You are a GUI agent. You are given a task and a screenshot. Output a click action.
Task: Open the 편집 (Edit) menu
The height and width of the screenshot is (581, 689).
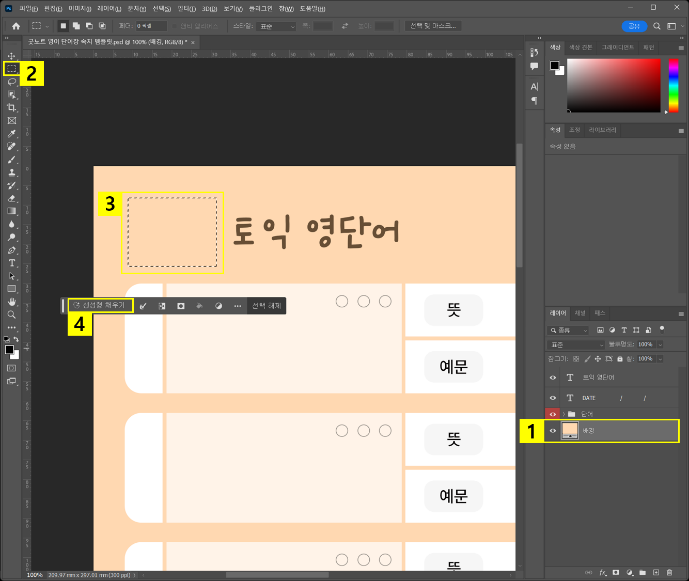pyautogui.click(x=53, y=8)
